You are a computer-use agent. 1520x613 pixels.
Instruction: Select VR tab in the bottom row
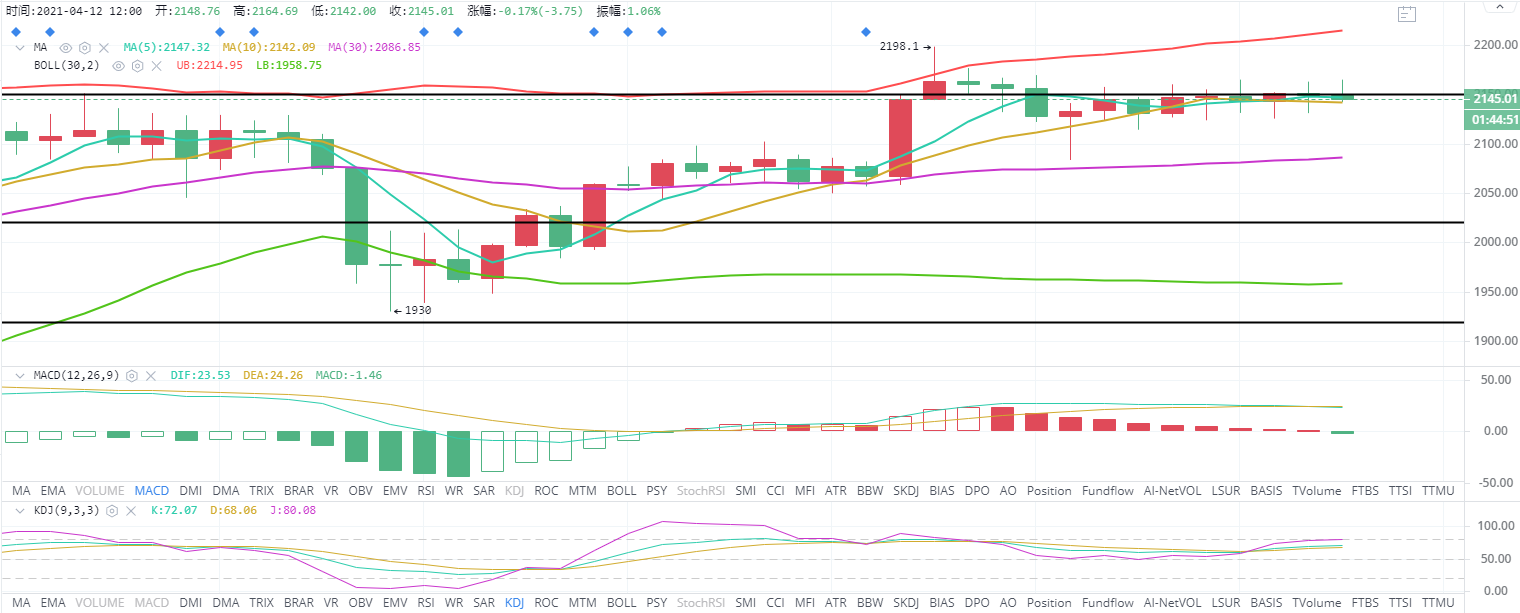coord(331,603)
